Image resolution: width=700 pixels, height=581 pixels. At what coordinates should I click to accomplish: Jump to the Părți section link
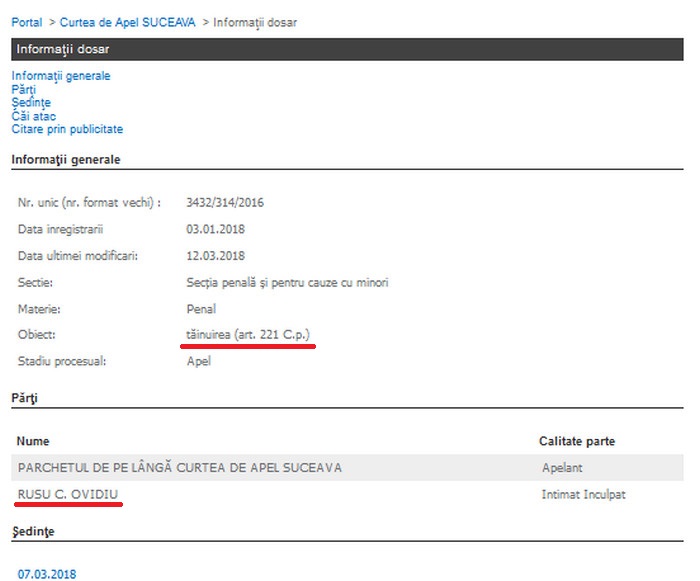24,89
